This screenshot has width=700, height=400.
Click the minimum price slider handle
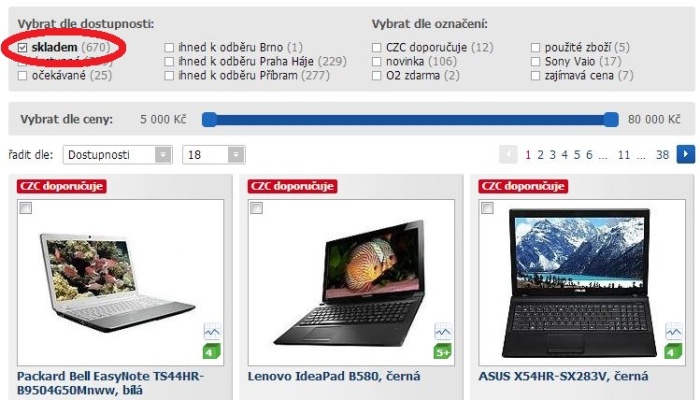click(209, 119)
